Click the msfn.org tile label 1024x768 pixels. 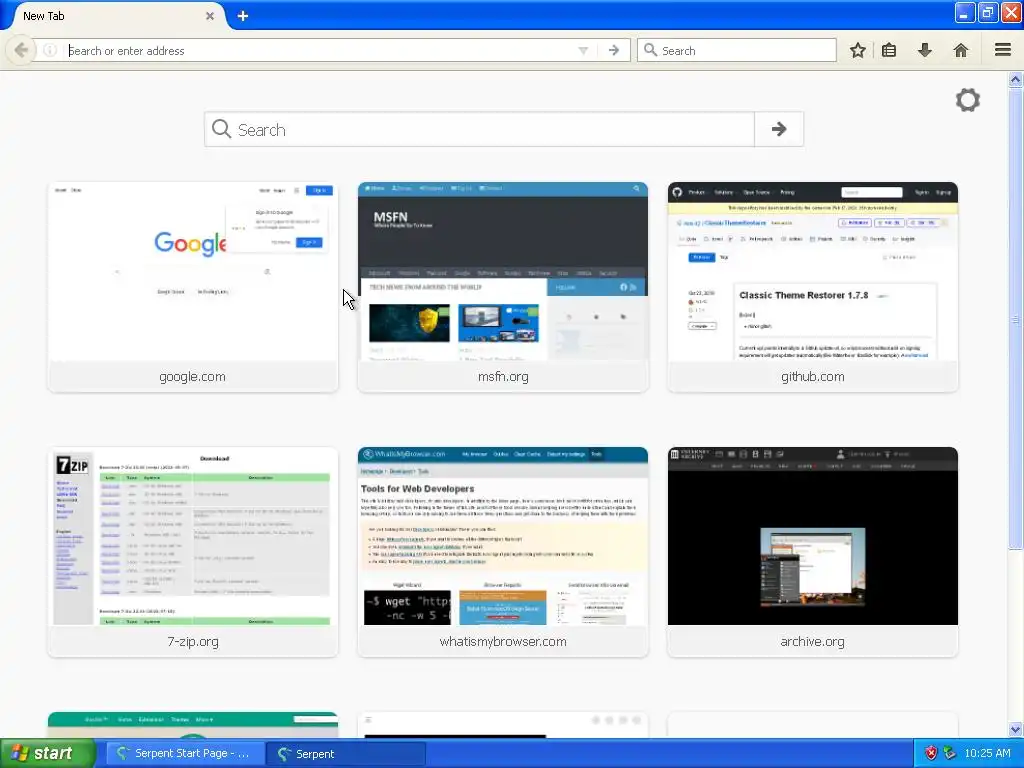[503, 377]
